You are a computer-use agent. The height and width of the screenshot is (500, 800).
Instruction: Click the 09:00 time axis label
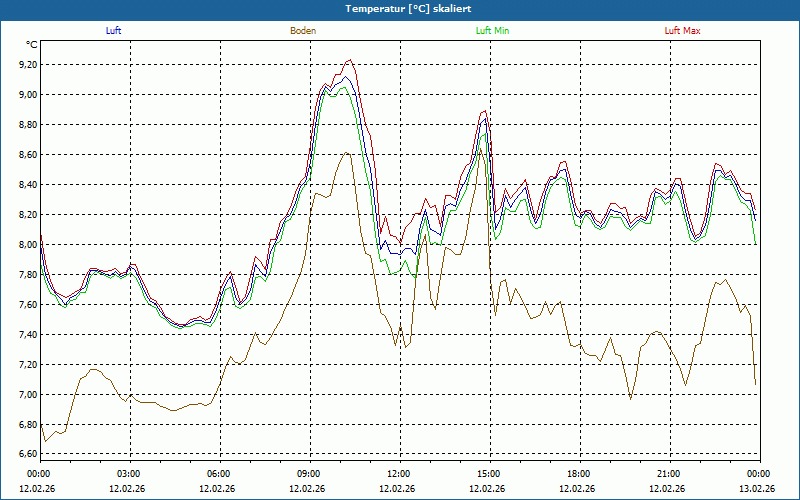[x=309, y=474]
